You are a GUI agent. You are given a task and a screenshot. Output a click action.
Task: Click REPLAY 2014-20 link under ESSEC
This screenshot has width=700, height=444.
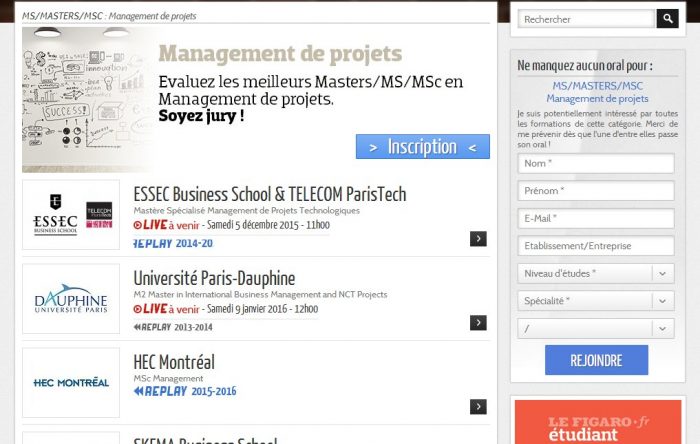173,244
